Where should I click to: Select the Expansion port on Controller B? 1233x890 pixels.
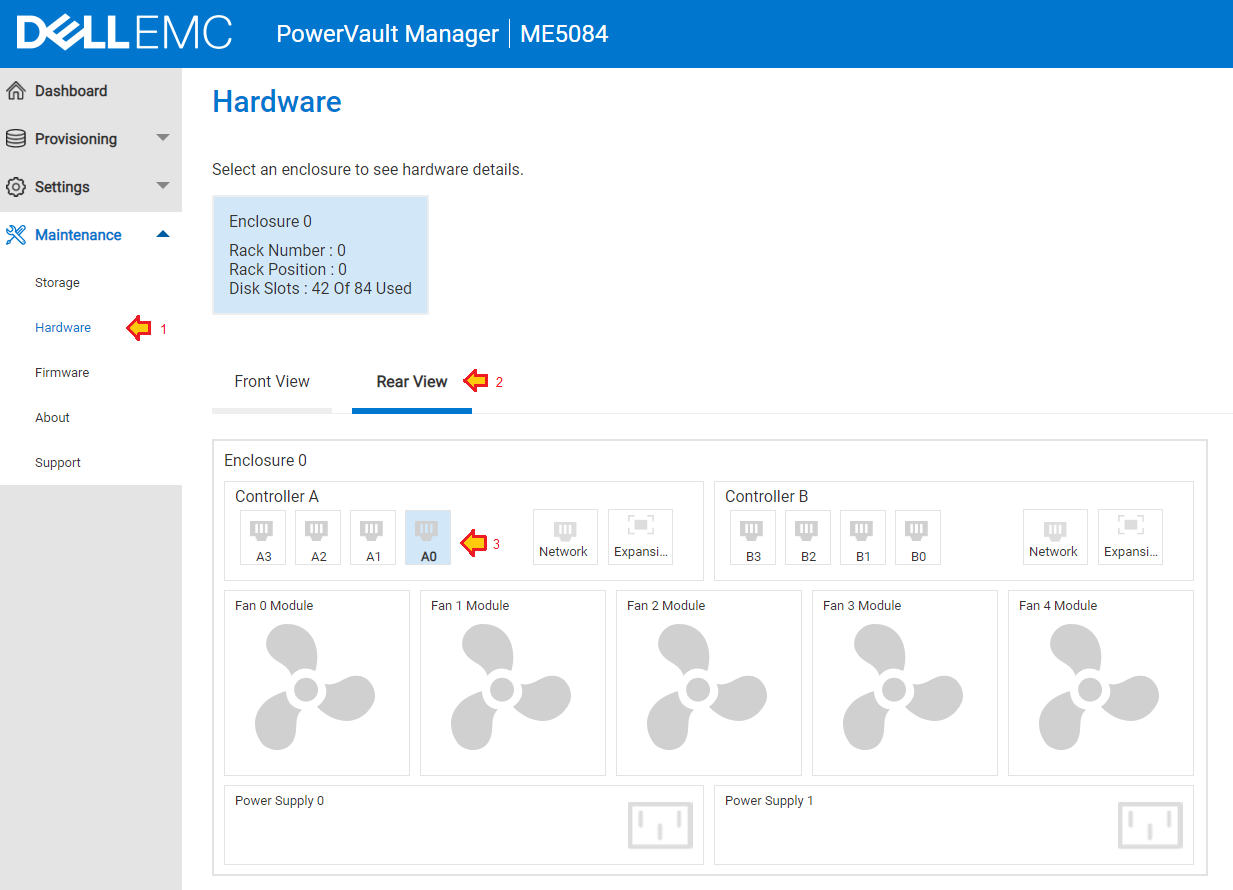(x=1130, y=536)
